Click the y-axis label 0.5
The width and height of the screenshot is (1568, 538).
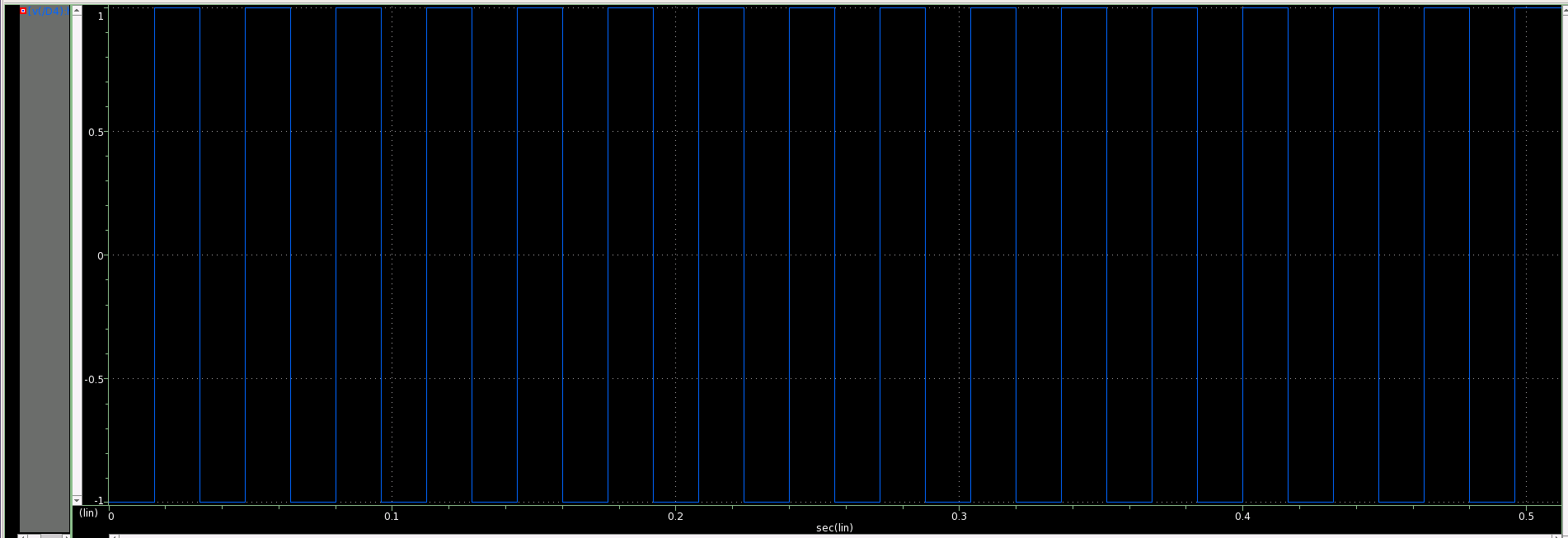96,132
